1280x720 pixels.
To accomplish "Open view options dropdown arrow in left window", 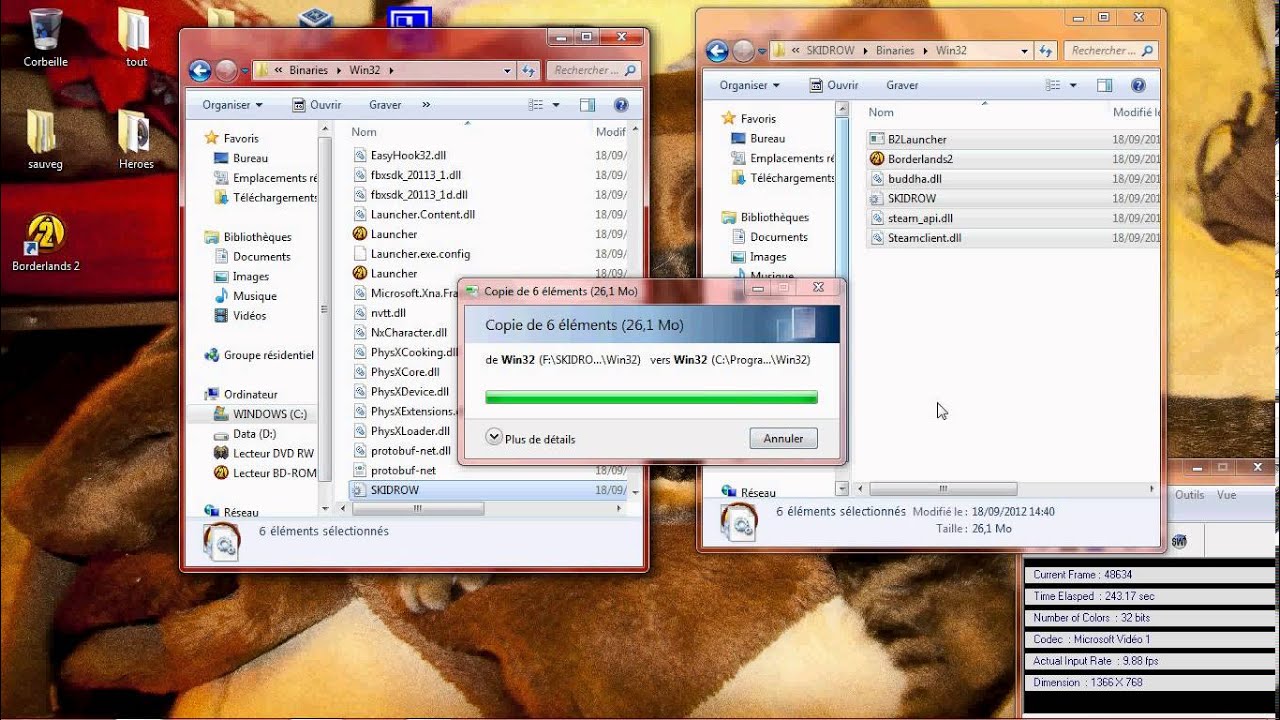I will click(556, 104).
